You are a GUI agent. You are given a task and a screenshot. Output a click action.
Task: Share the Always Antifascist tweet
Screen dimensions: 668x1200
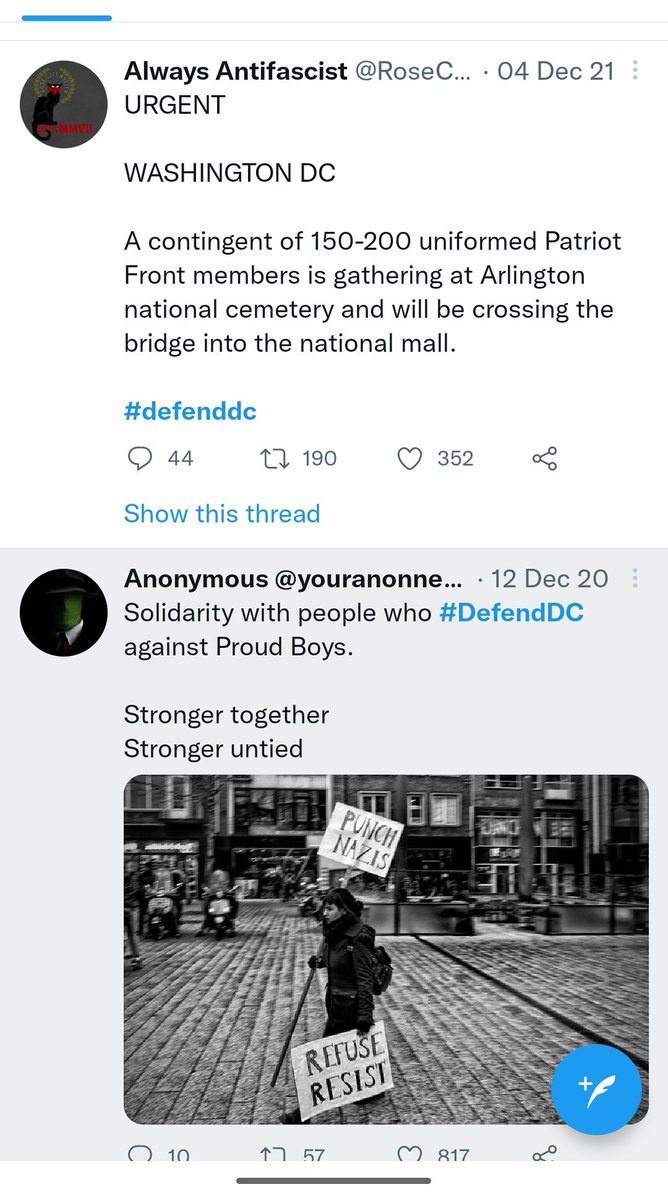544,459
